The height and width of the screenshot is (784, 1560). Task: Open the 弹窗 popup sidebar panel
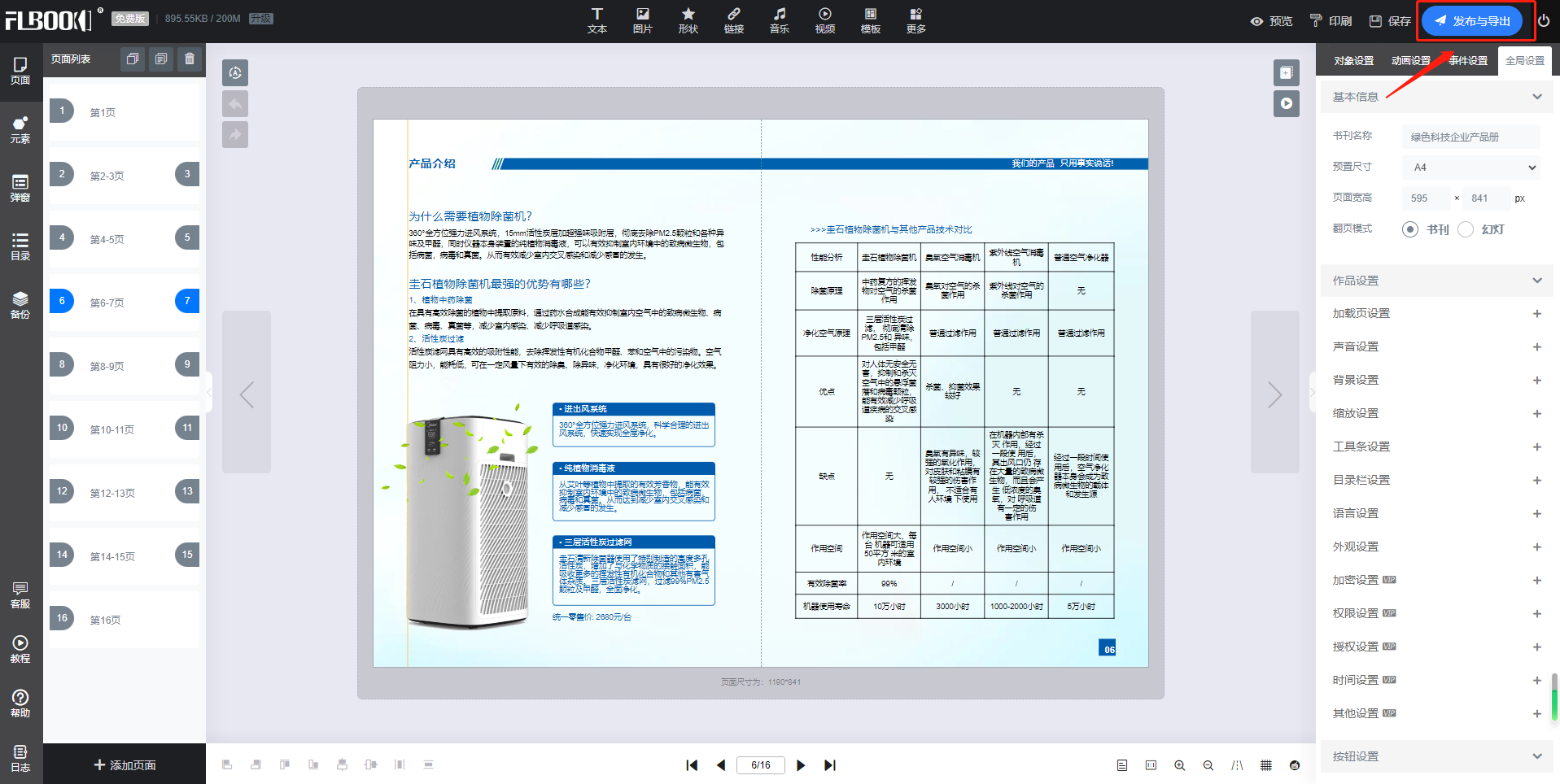20,188
